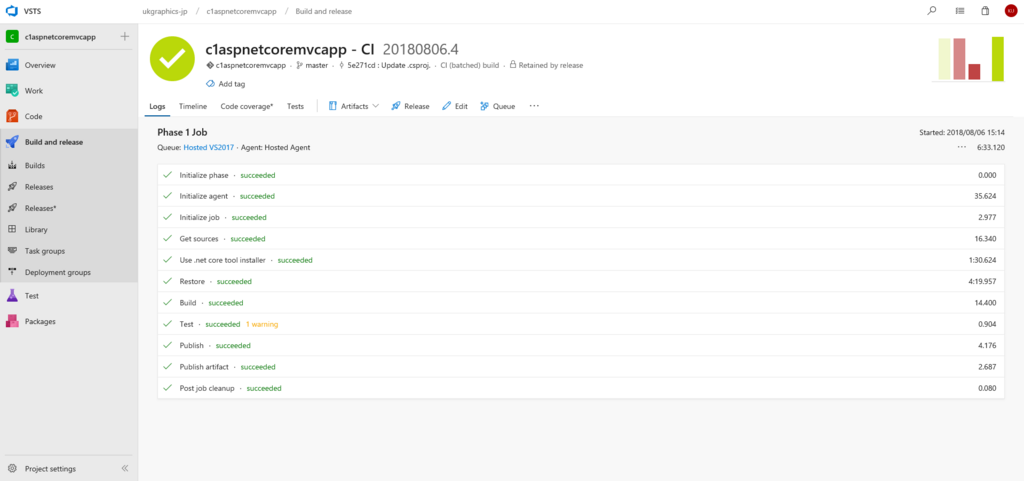Click the Release toolbar button
Image resolution: width=1024 pixels, height=481 pixels.
pos(410,106)
